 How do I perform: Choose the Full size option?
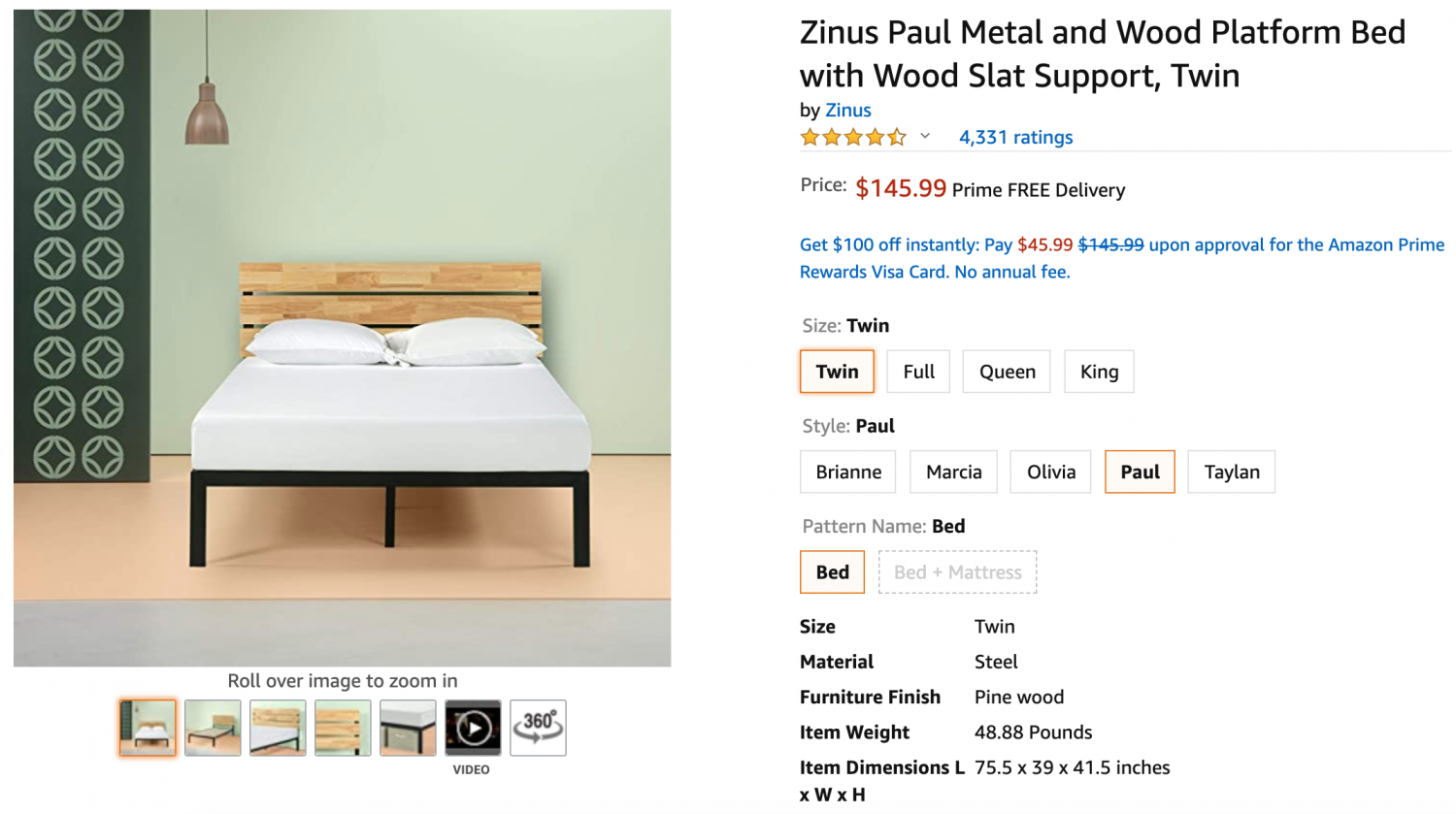point(918,372)
